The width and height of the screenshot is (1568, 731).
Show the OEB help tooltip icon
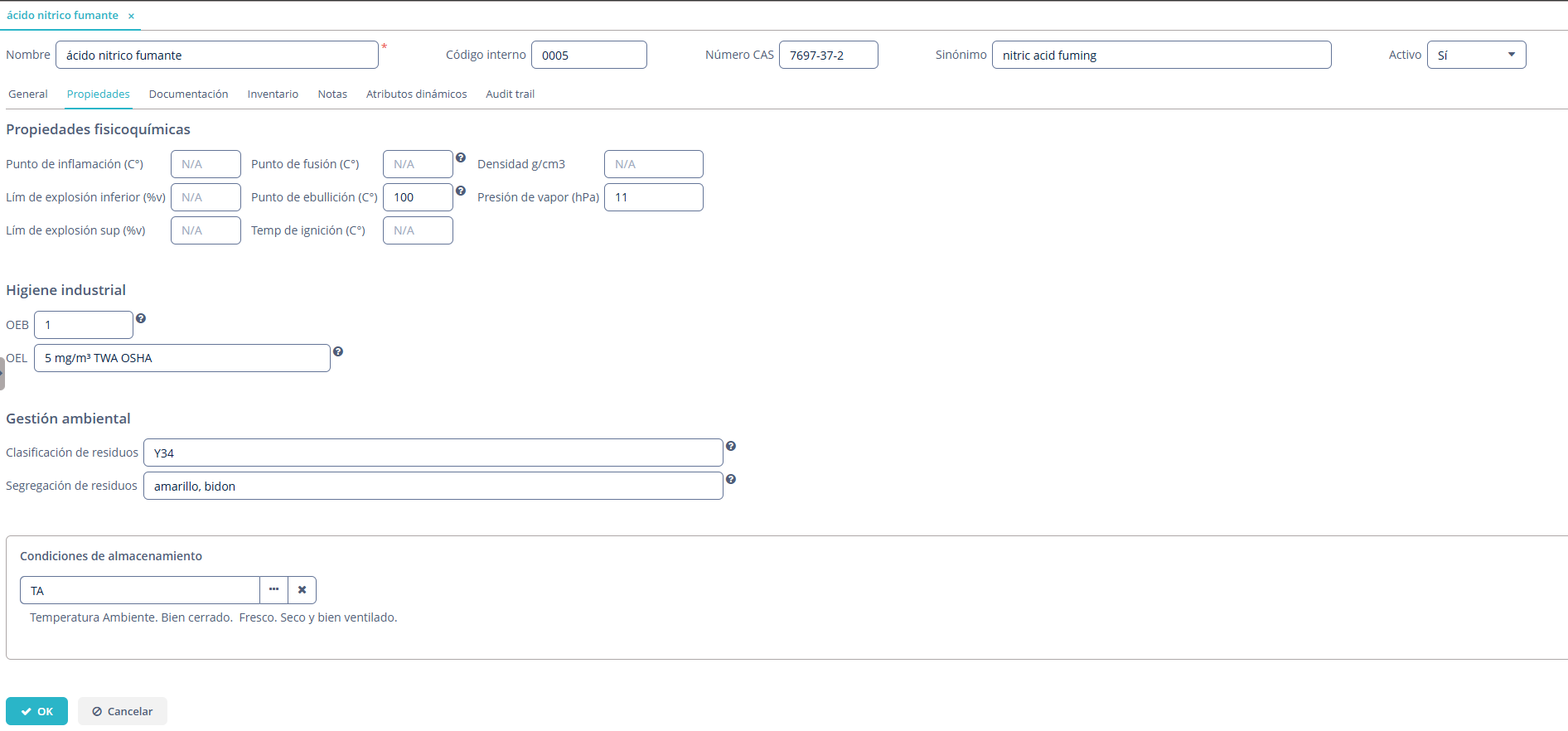(x=141, y=318)
